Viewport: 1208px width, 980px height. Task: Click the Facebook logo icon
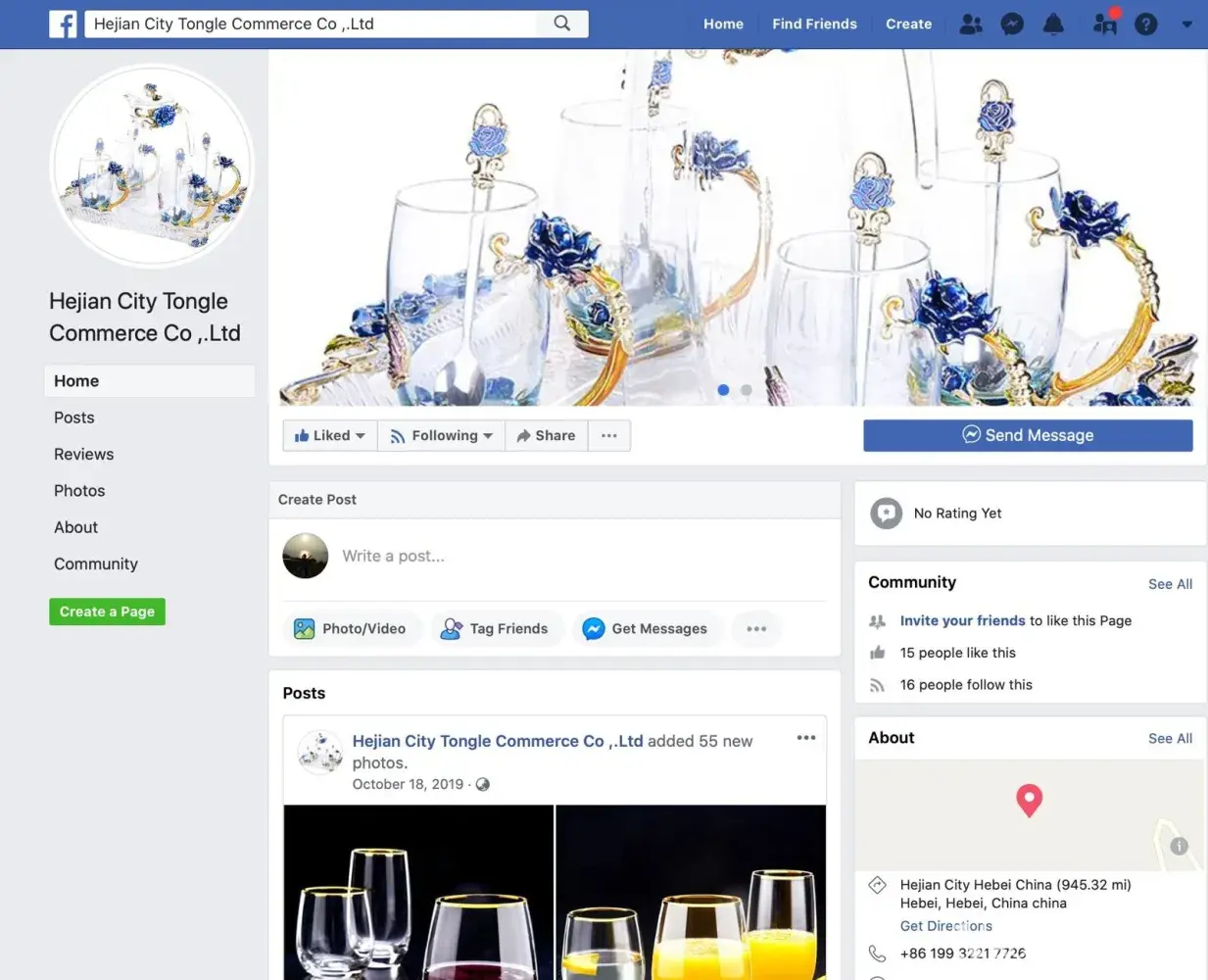click(63, 24)
